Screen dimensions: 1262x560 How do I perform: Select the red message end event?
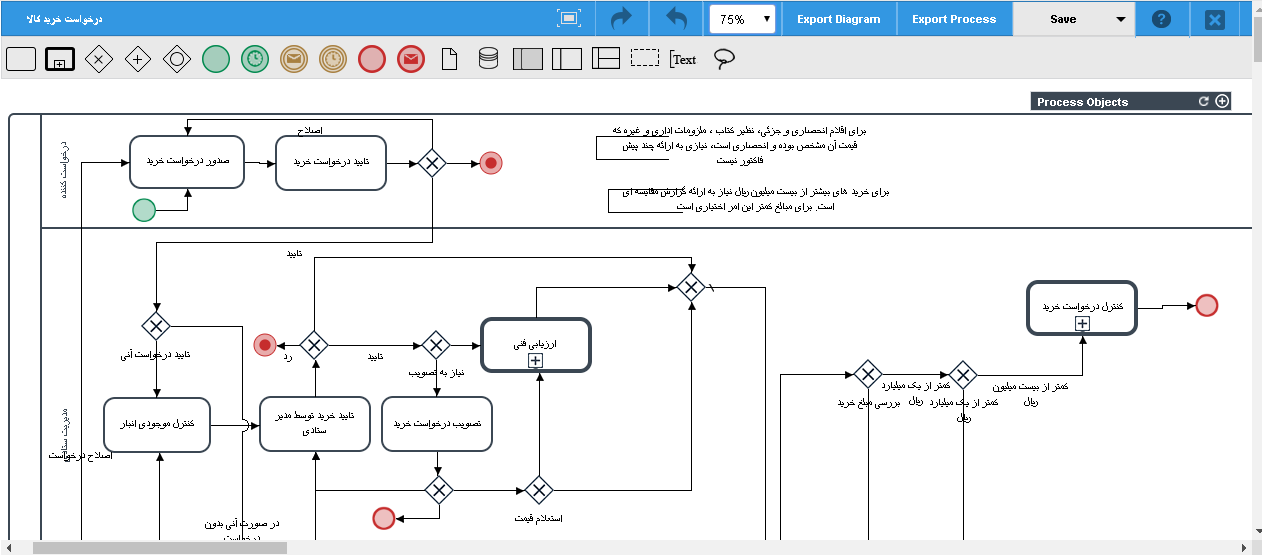tap(410, 59)
